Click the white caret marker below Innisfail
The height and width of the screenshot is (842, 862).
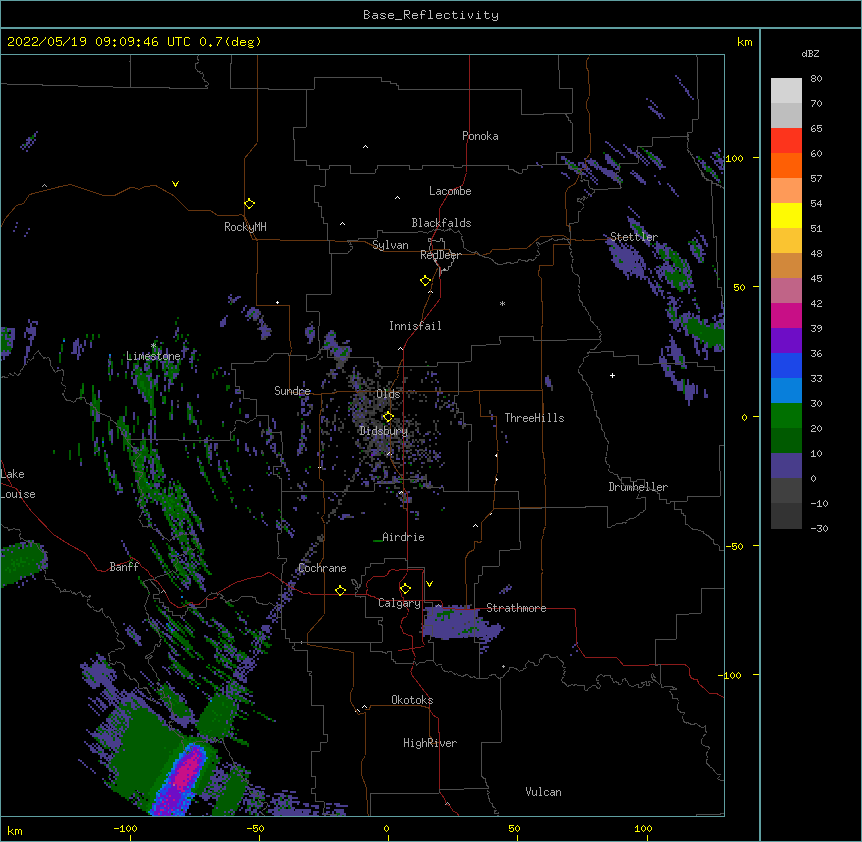[400, 348]
